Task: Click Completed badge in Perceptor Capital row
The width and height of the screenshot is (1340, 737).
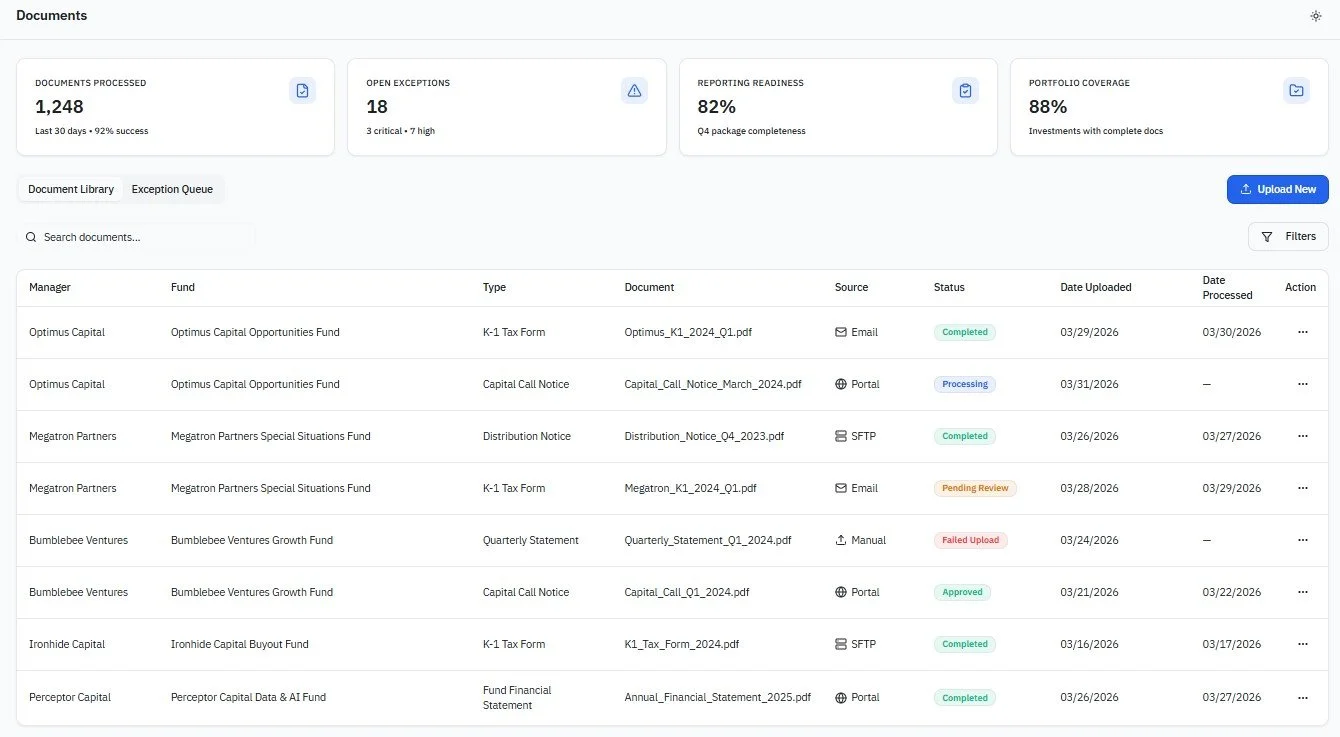Action: pos(965,698)
